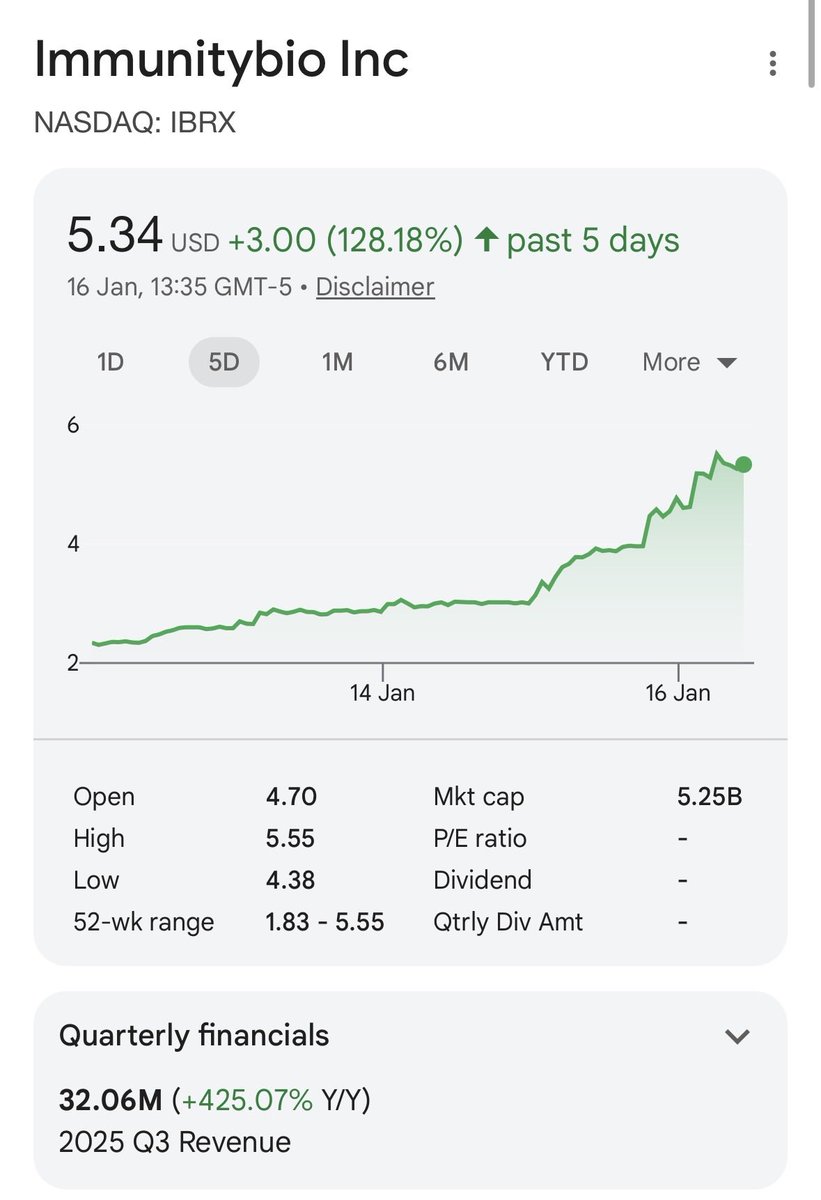
Task: Click the 14 Jan axis label
Action: point(382,692)
